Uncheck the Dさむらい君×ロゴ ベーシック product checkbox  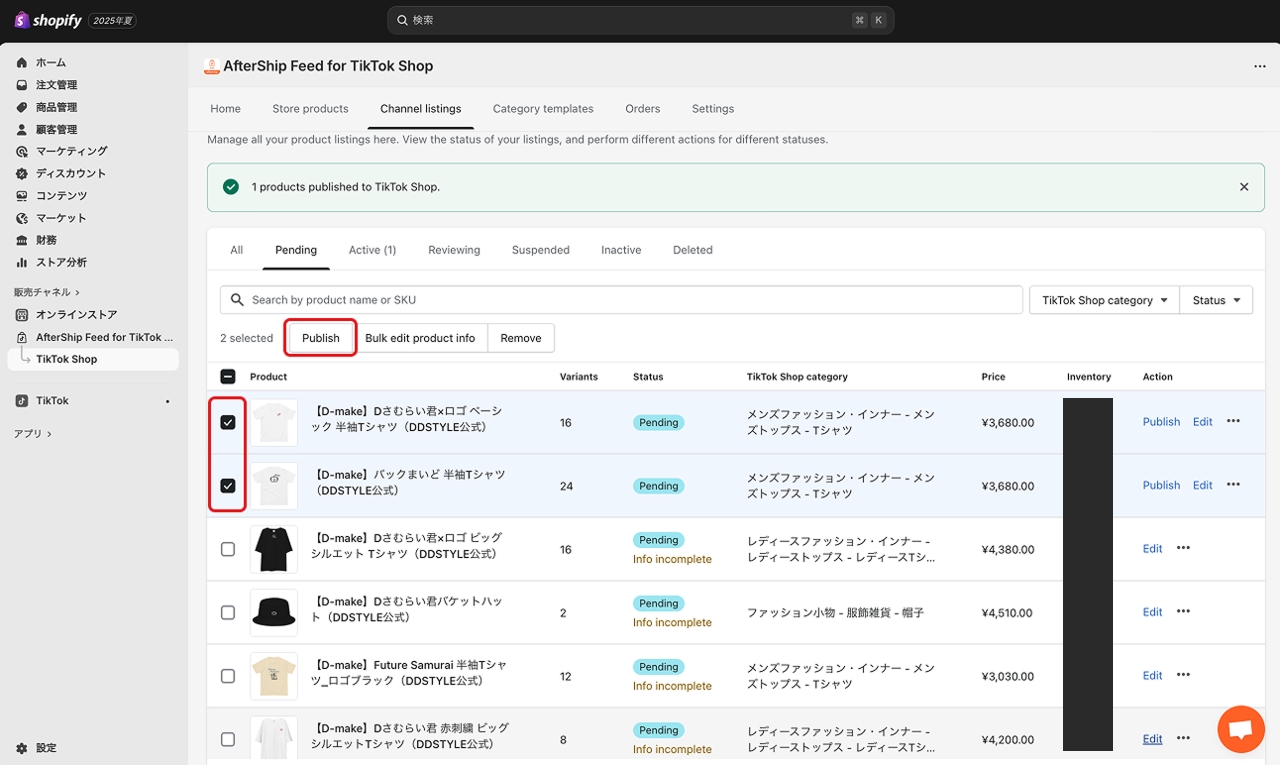[x=228, y=423]
